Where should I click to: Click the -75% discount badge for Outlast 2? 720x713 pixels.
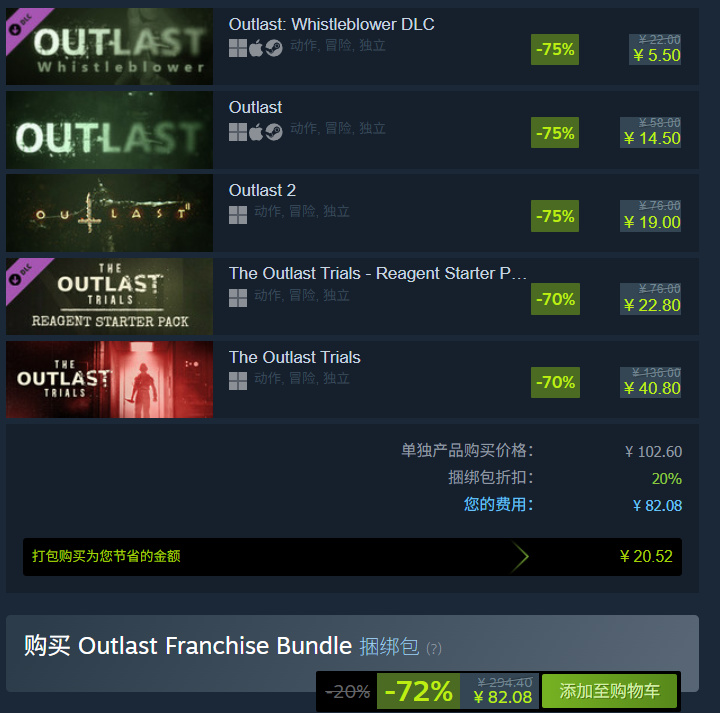(555, 216)
